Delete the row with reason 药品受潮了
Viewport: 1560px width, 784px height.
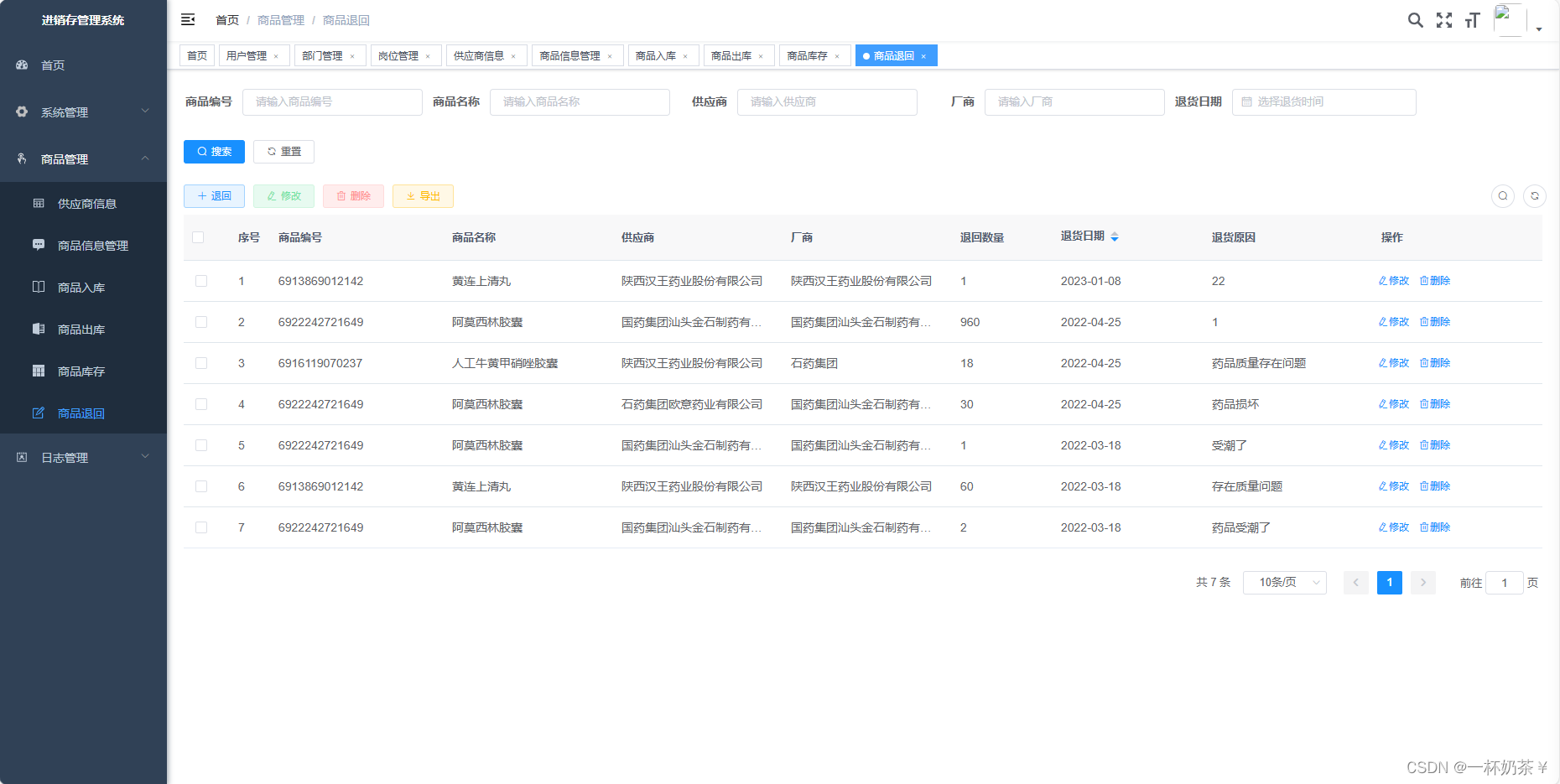pyautogui.click(x=1435, y=527)
